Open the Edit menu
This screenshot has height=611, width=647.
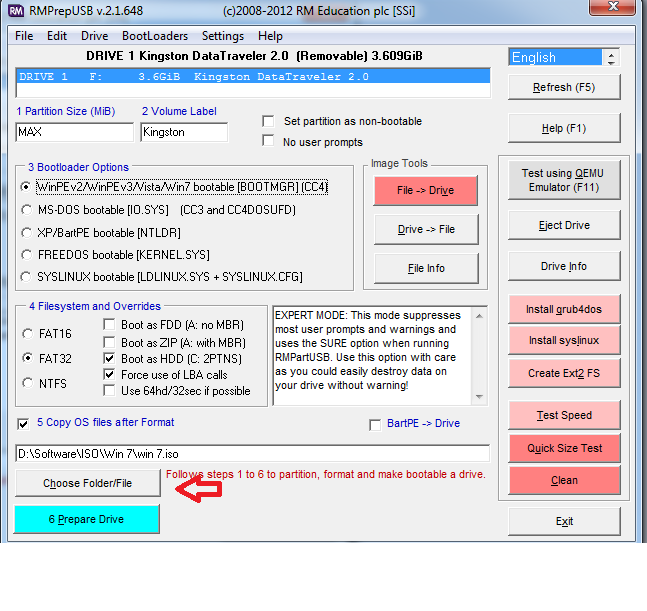[57, 36]
